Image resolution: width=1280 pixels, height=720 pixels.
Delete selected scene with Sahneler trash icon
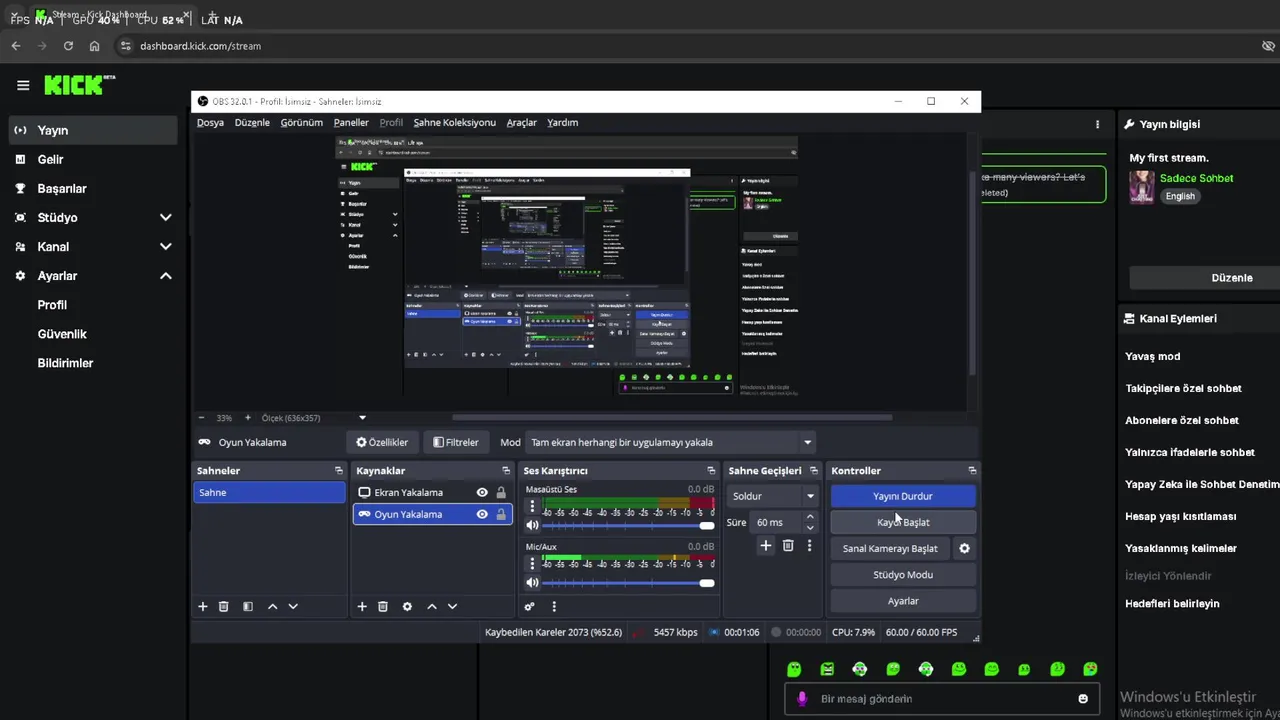point(224,606)
